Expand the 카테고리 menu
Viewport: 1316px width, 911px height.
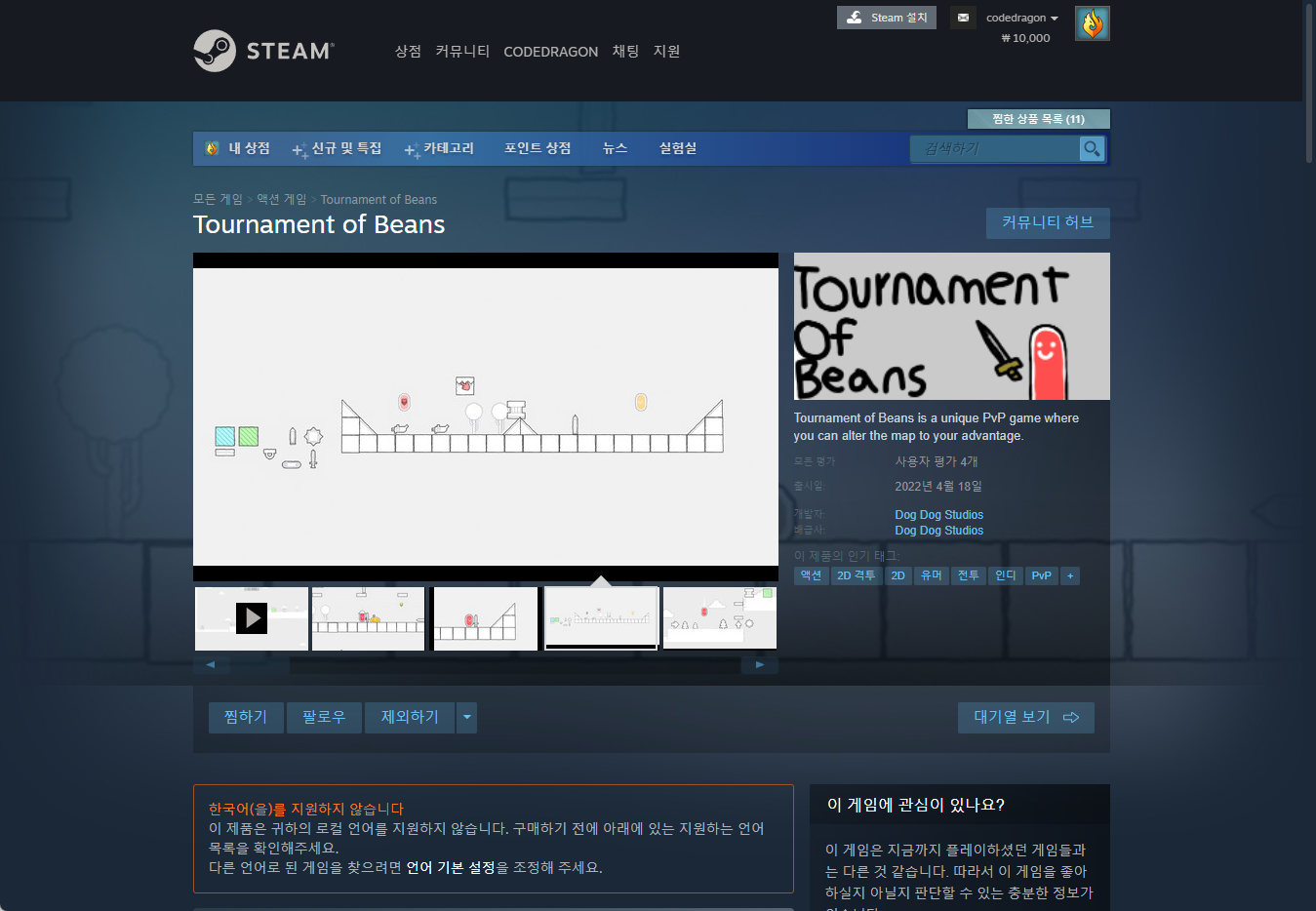[x=439, y=148]
